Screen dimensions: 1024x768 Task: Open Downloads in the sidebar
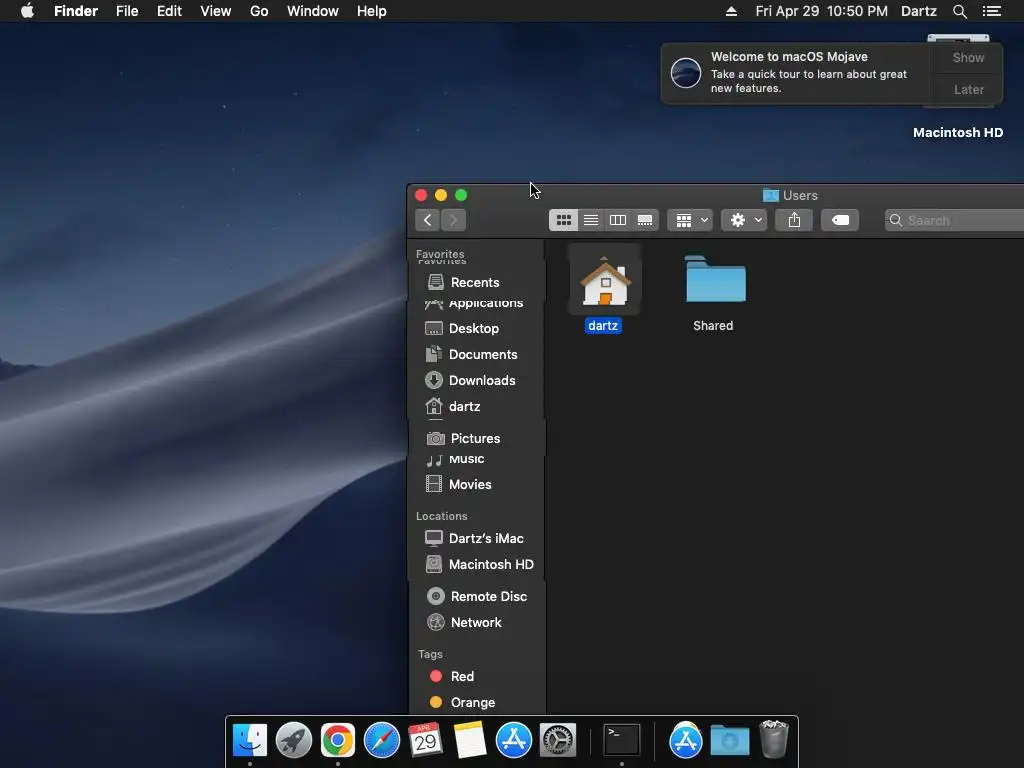pyautogui.click(x=482, y=381)
